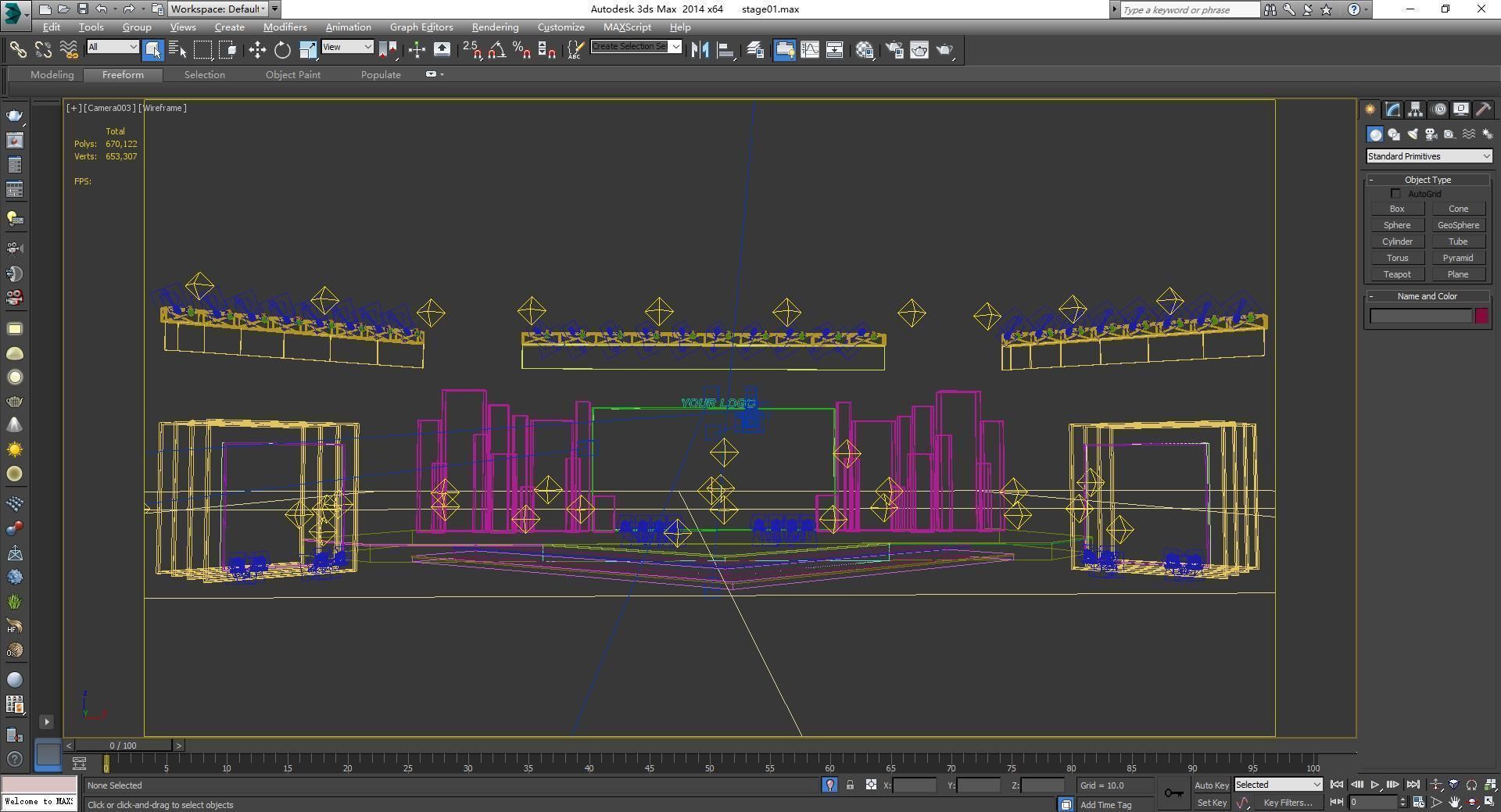Image resolution: width=1501 pixels, height=812 pixels.
Task: Toggle Auto Key mode
Action: point(1211,785)
